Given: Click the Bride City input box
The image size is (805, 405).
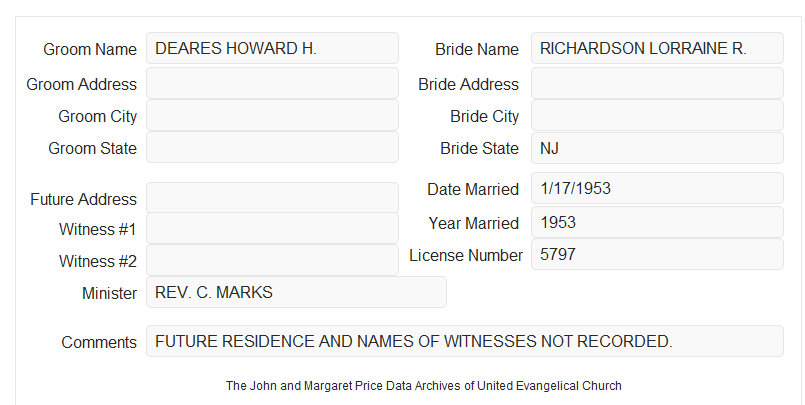Looking at the screenshot, I should pyautogui.click(x=657, y=115).
